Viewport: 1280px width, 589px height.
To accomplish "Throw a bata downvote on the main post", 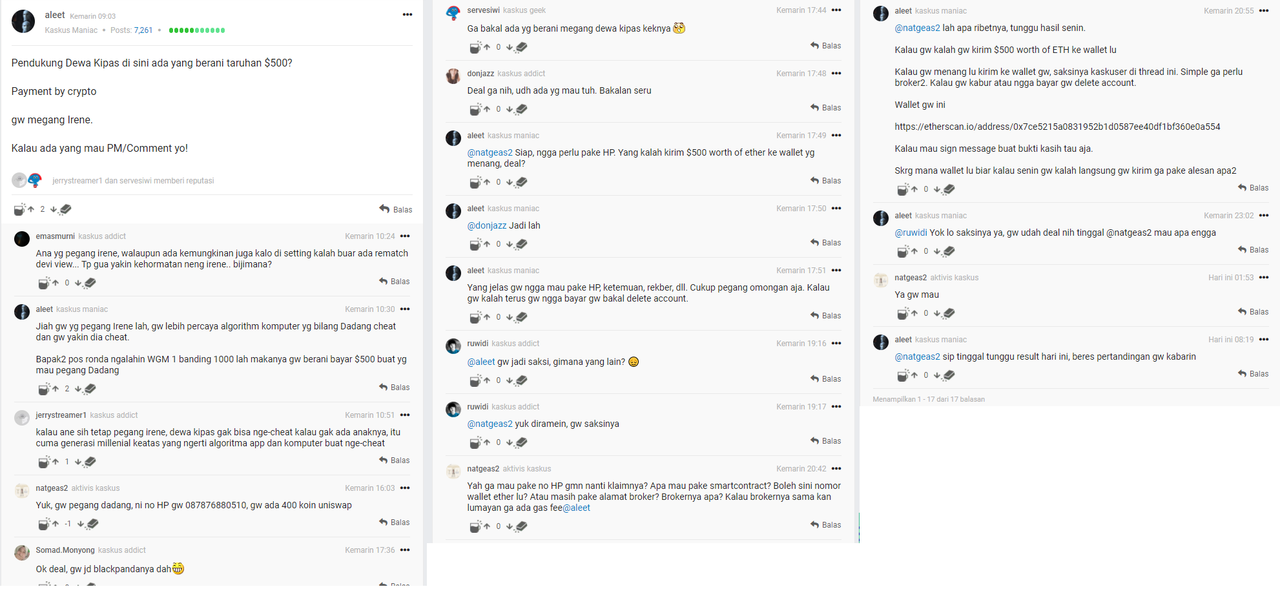I will [63, 209].
